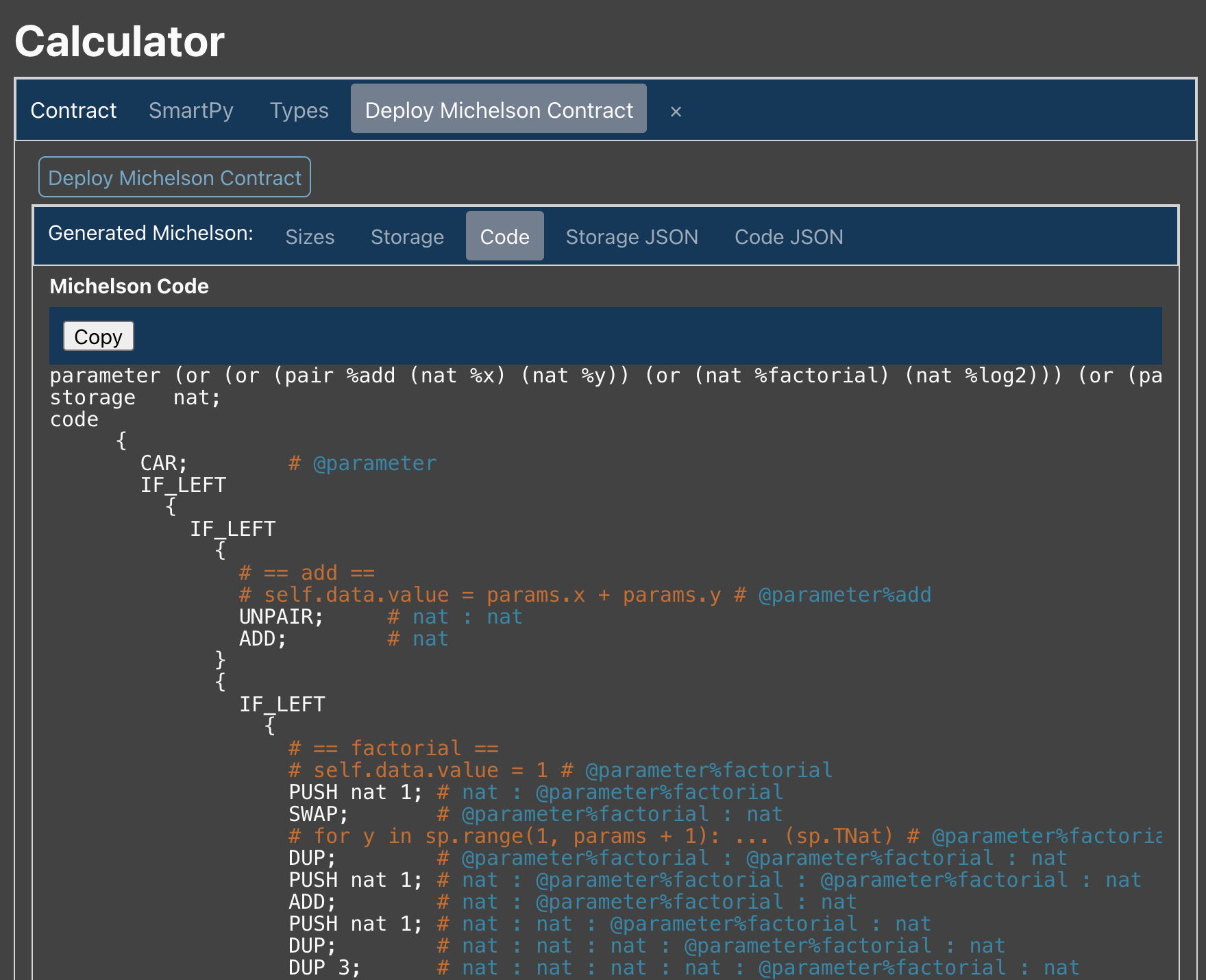
Task: View the Storage JSON tab
Action: pos(631,237)
